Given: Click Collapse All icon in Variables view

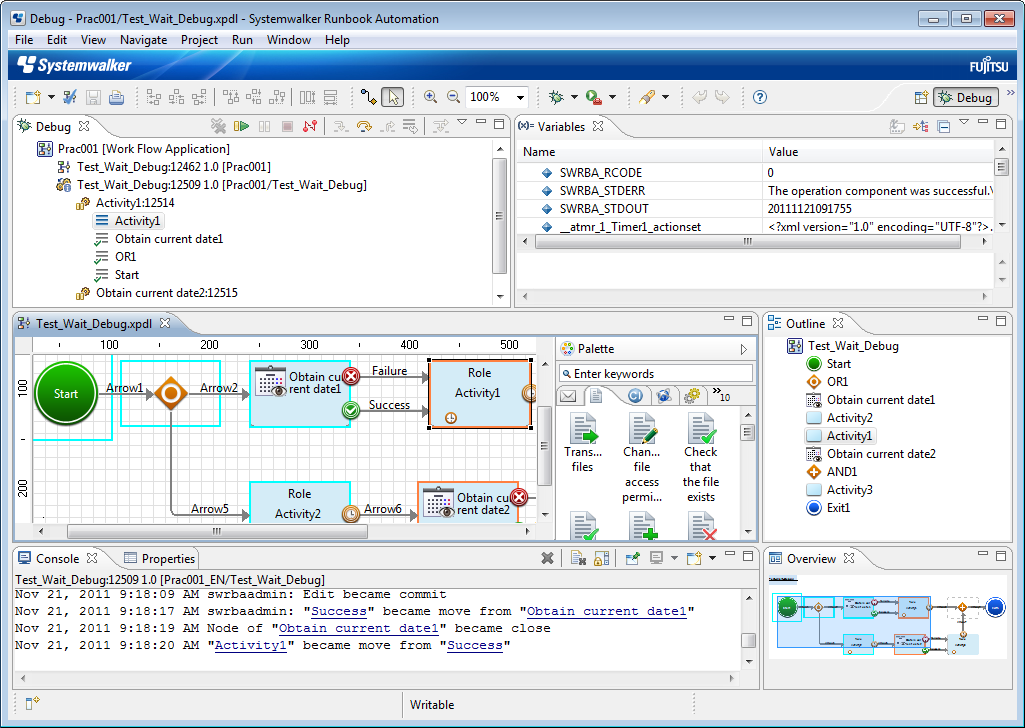Looking at the screenshot, I should tap(943, 126).
